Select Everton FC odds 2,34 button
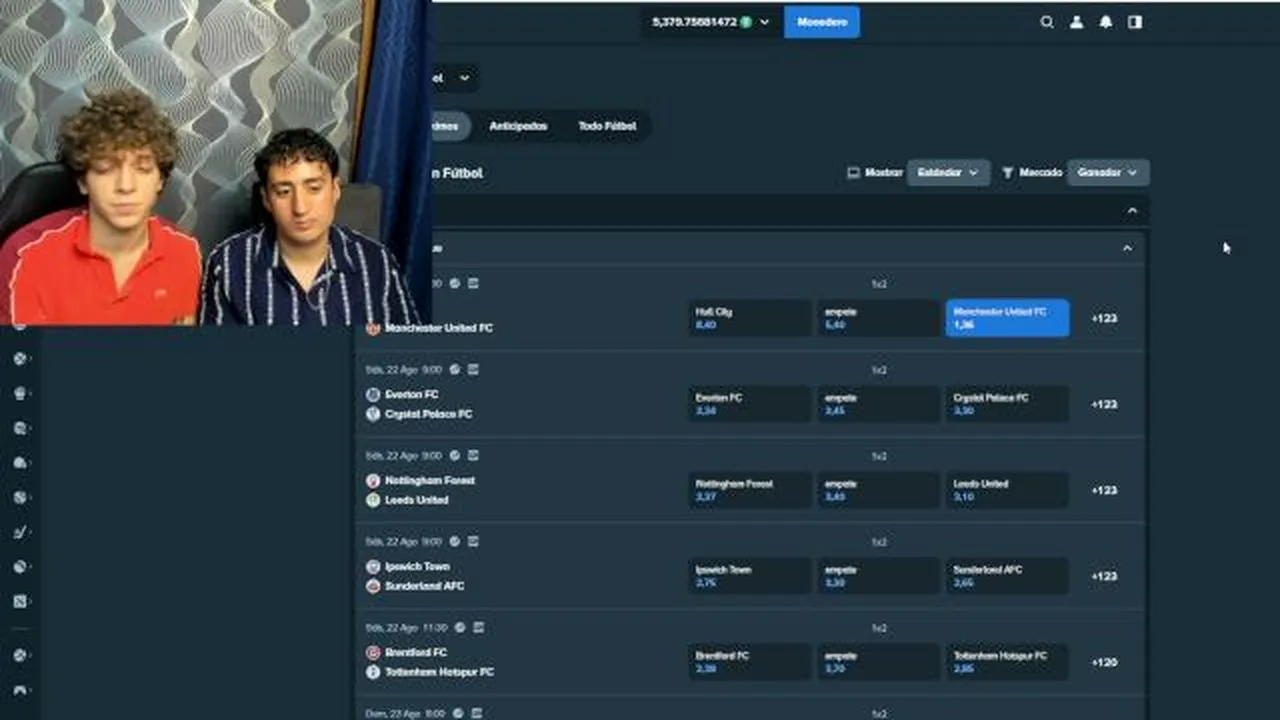1280x720 pixels. pyautogui.click(x=749, y=404)
